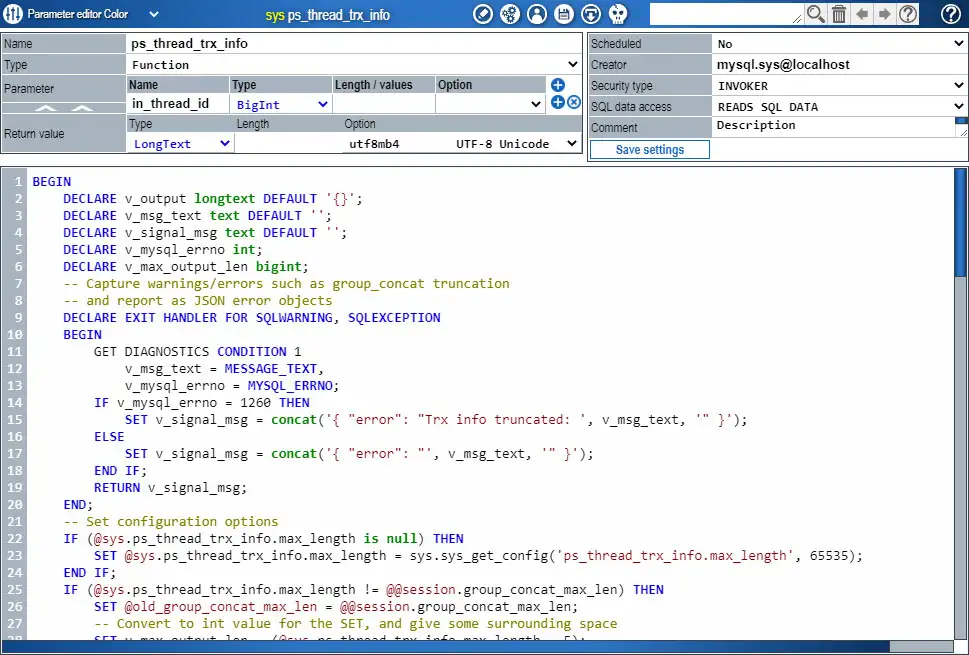Click the skull icon in the toolbar
Viewport: 969px width, 655px height.
tap(617, 14)
